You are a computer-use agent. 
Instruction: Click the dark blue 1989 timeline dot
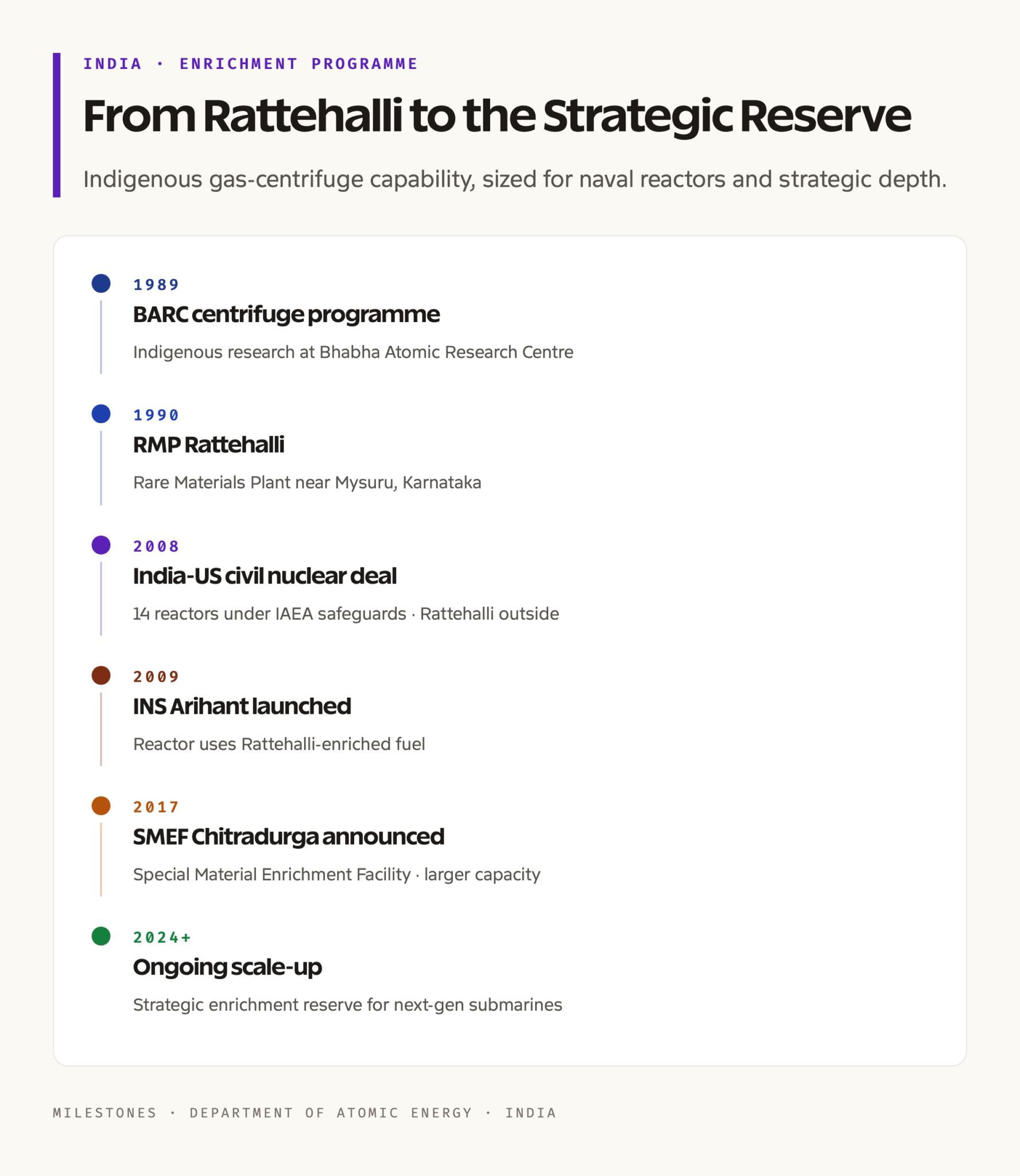[x=101, y=283]
